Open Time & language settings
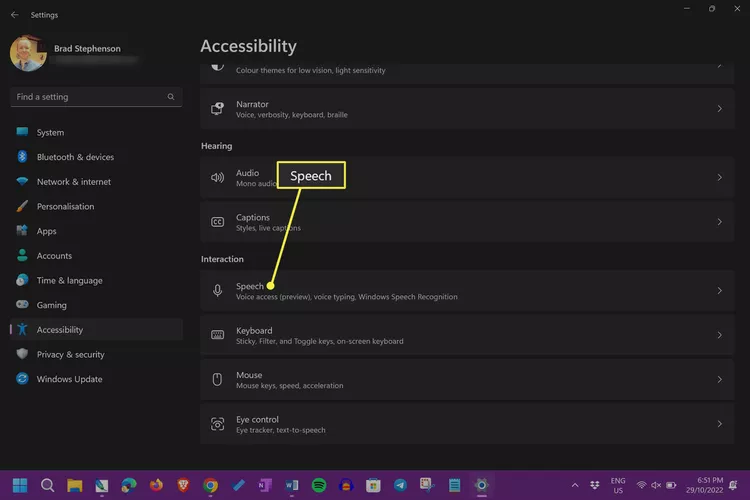Viewport: 750px width, 500px height. pos(96,280)
